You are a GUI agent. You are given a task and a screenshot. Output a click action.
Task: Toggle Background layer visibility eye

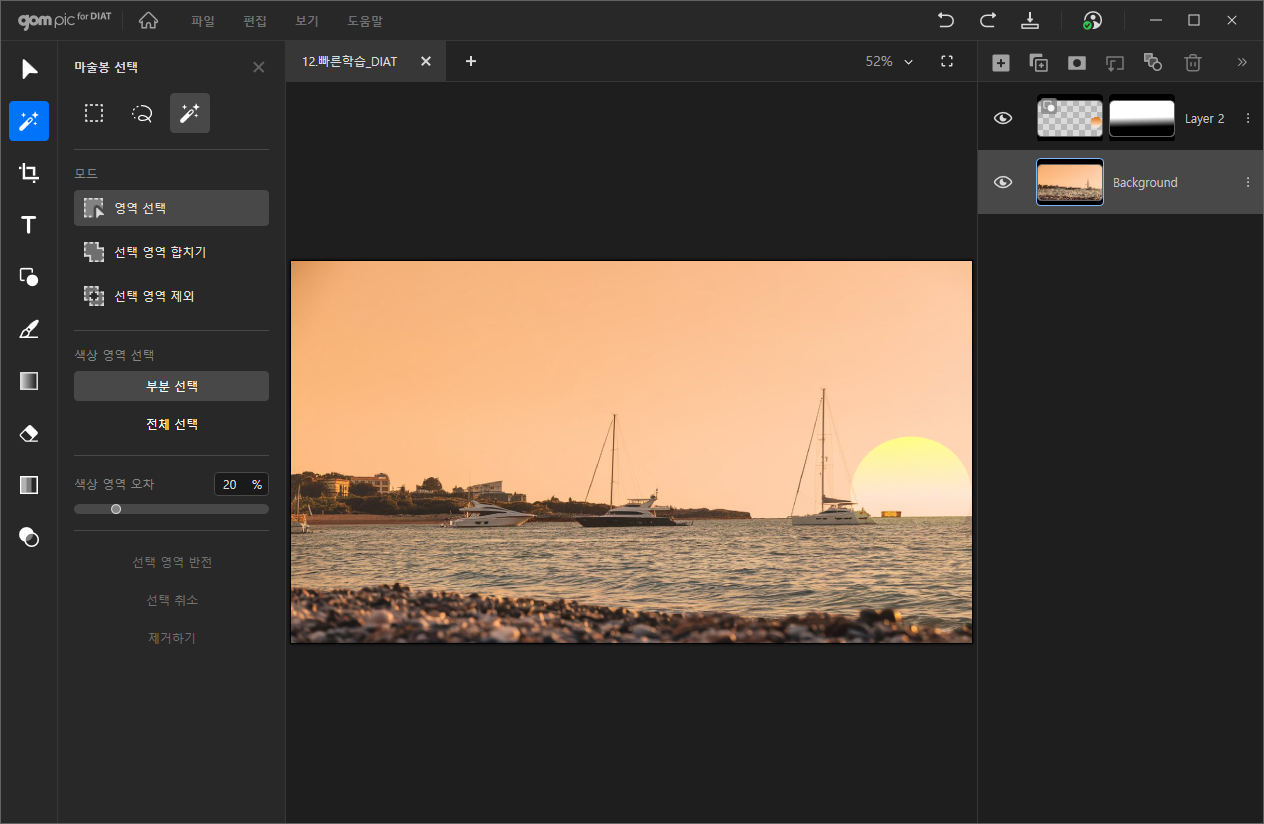1003,182
